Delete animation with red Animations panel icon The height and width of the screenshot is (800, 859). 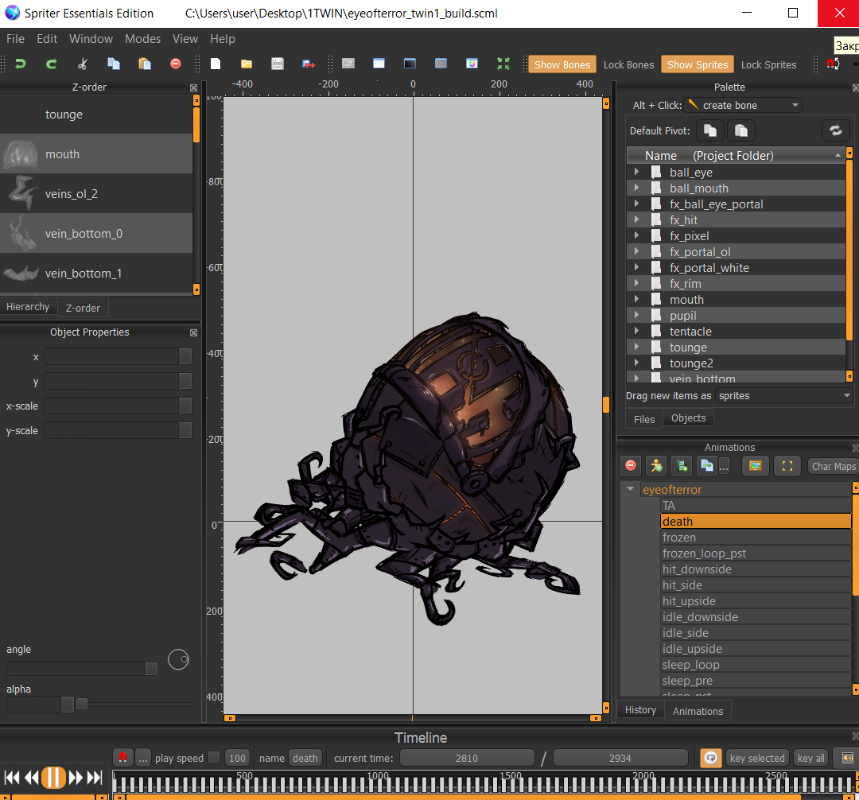(631, 466)
